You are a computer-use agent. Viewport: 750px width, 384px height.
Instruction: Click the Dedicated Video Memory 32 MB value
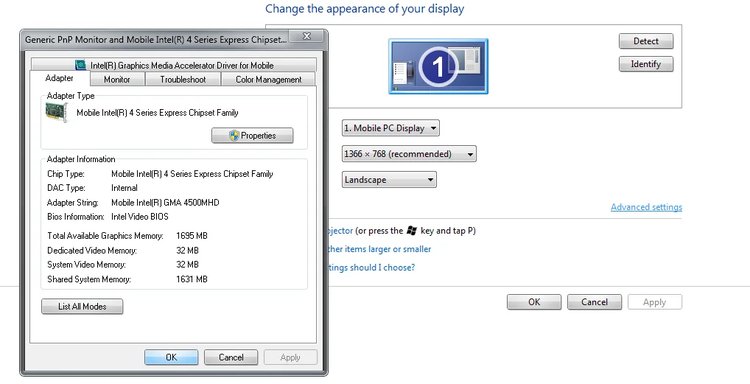pyautogui.click(x=187, y=251)
